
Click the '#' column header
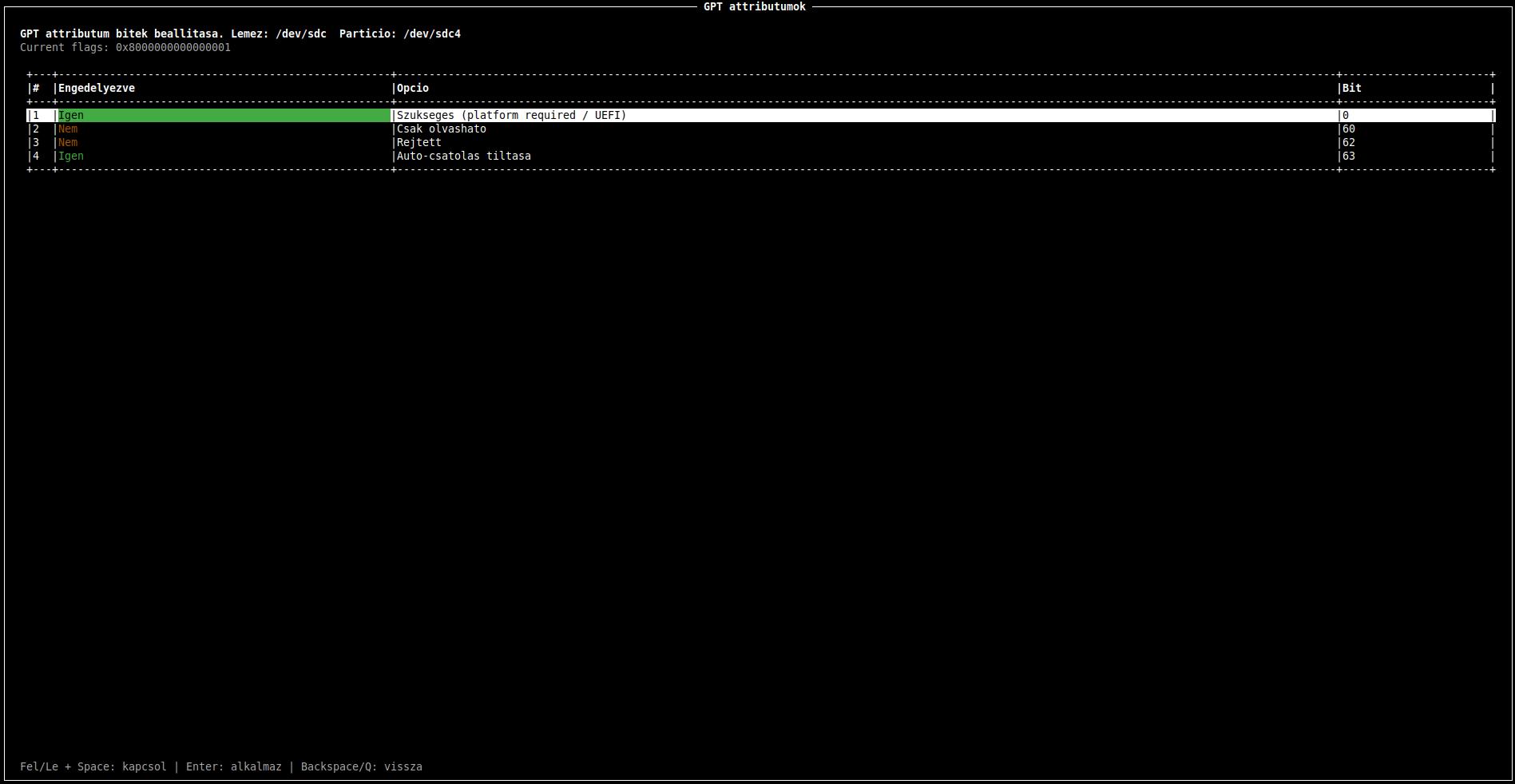tap(36, 88)
